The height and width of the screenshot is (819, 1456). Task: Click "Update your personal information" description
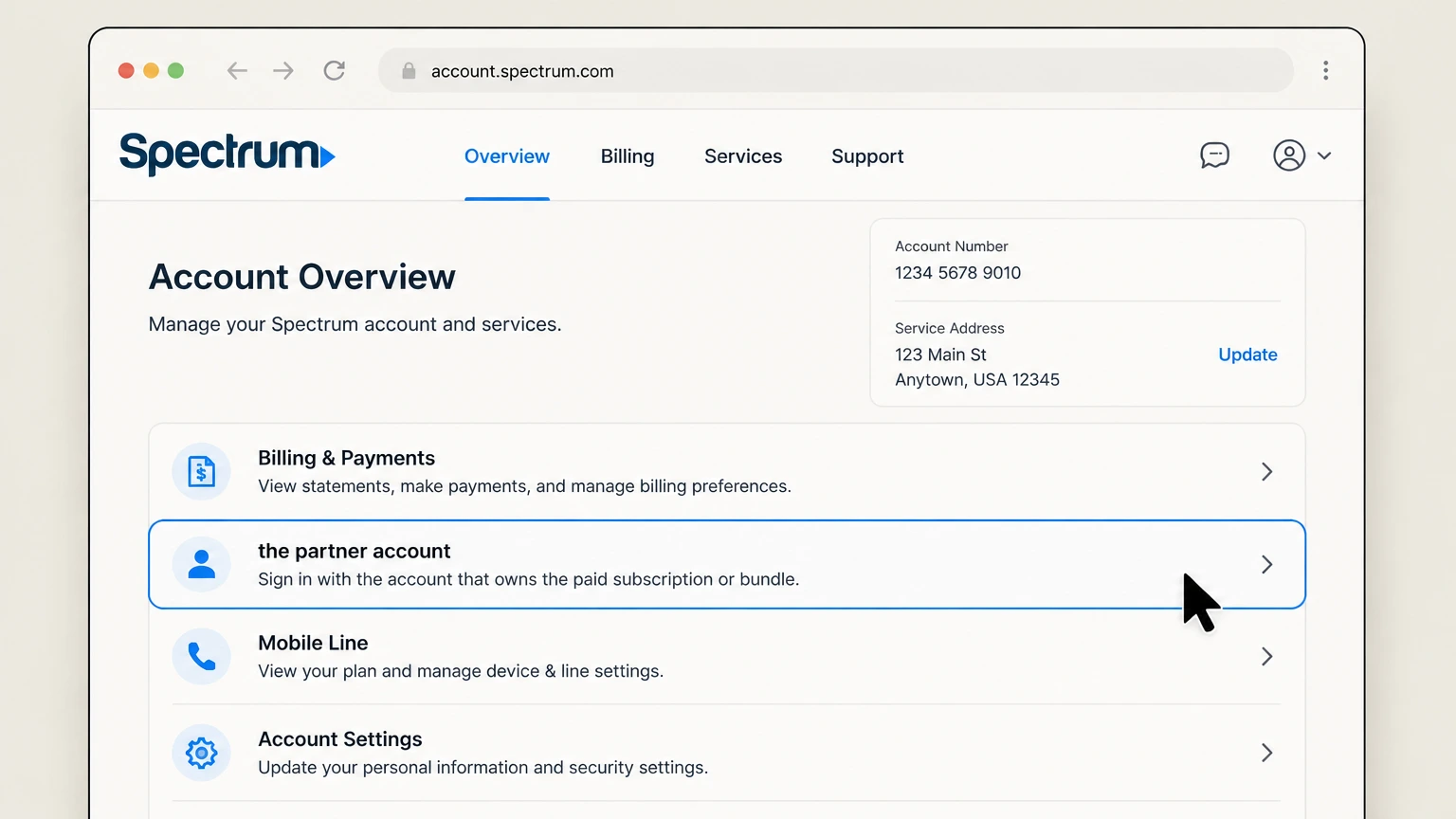482,768
